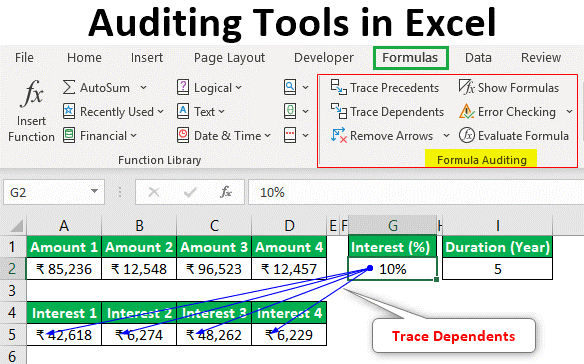Click the formula bar Cancel X icon
Screen dimensions: 584x364
coord(153,192)
